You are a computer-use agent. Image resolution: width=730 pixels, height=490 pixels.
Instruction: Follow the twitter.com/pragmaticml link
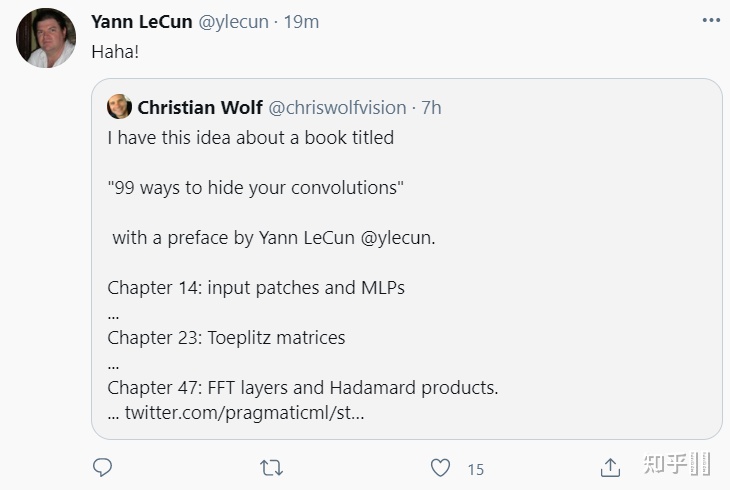244,413
